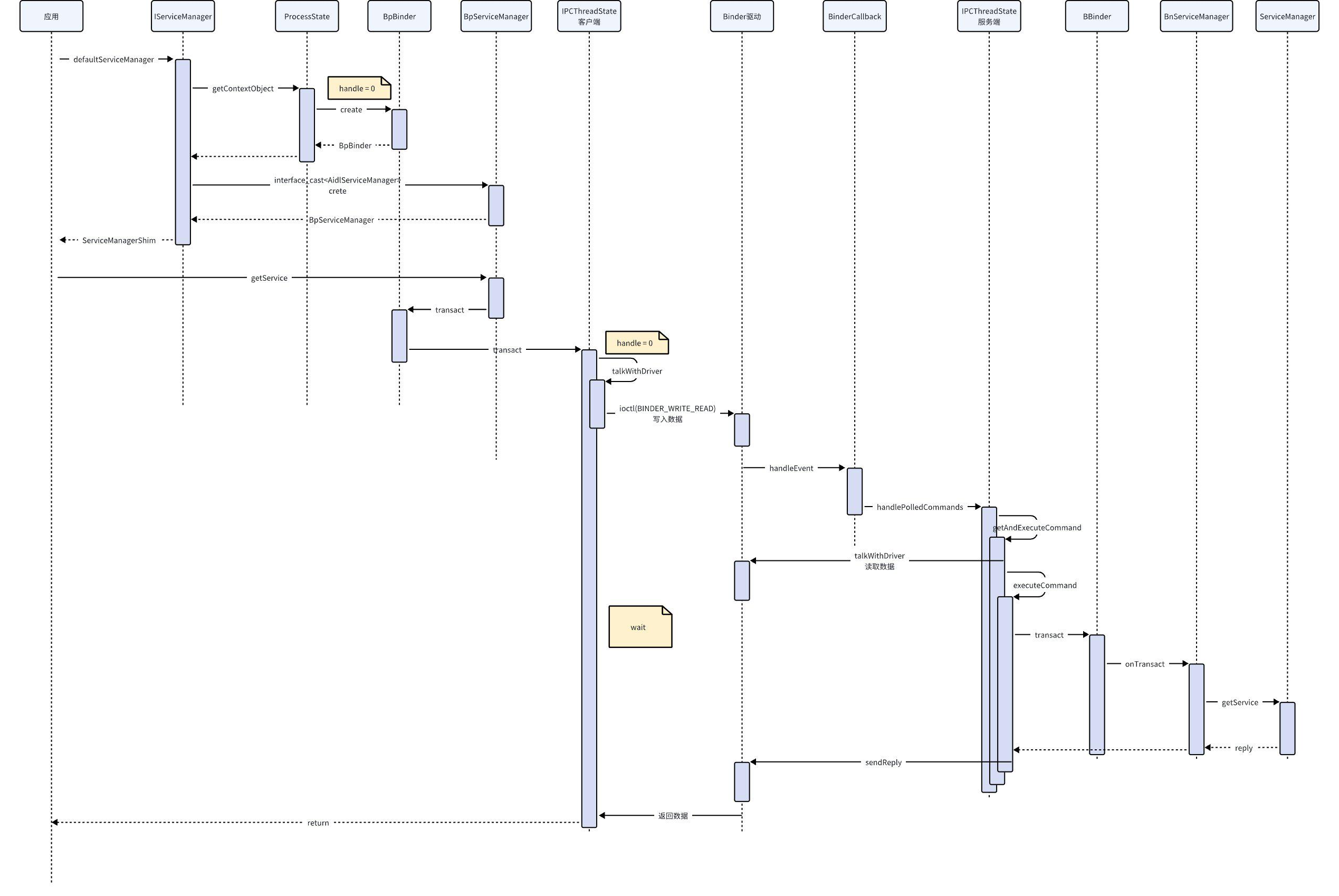Screen dimensions: 1339x896
Task: Click the Binder驱动 participant box
Action: [x=741, y=16]
